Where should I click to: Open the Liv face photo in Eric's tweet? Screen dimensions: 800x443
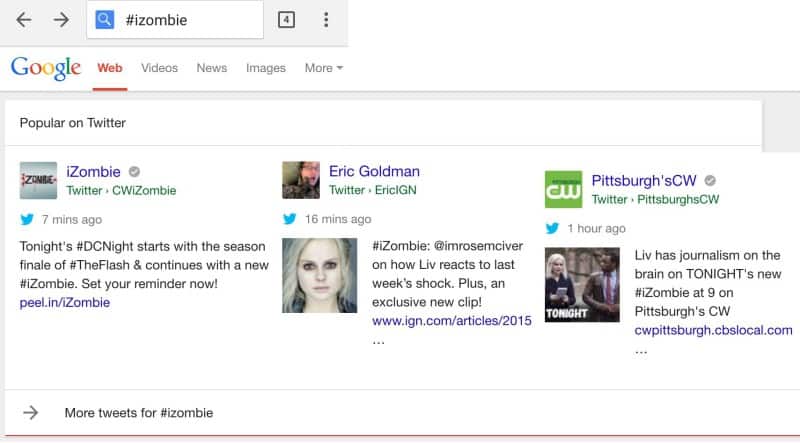319,275
